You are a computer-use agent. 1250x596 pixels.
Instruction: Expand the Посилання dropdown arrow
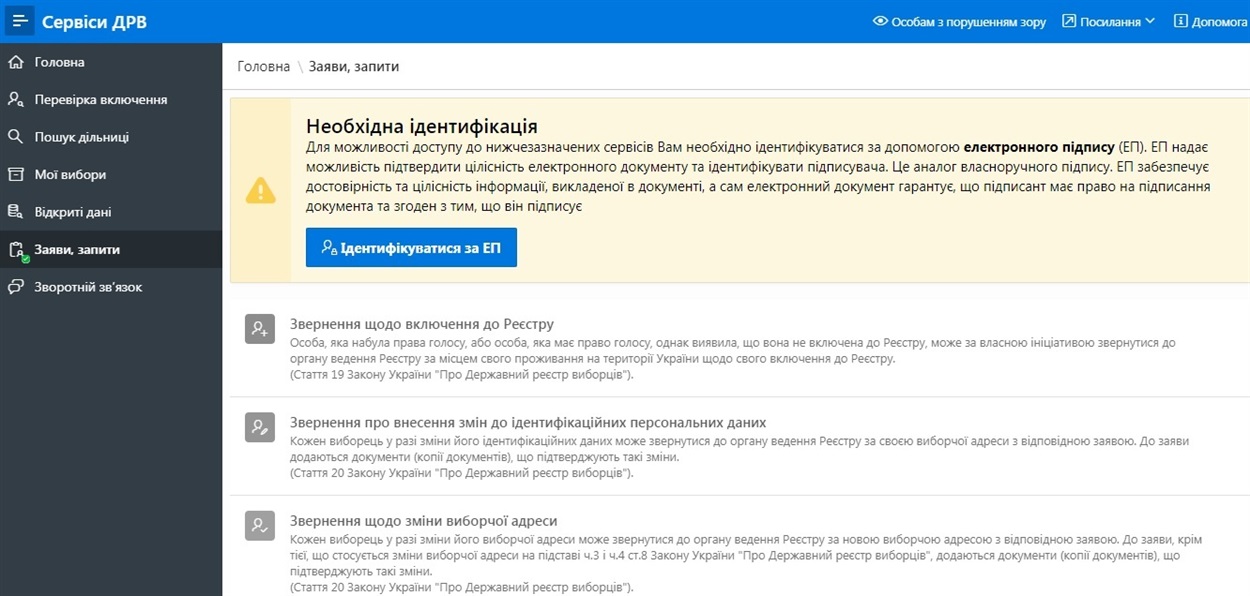[x=1150, y=21]
